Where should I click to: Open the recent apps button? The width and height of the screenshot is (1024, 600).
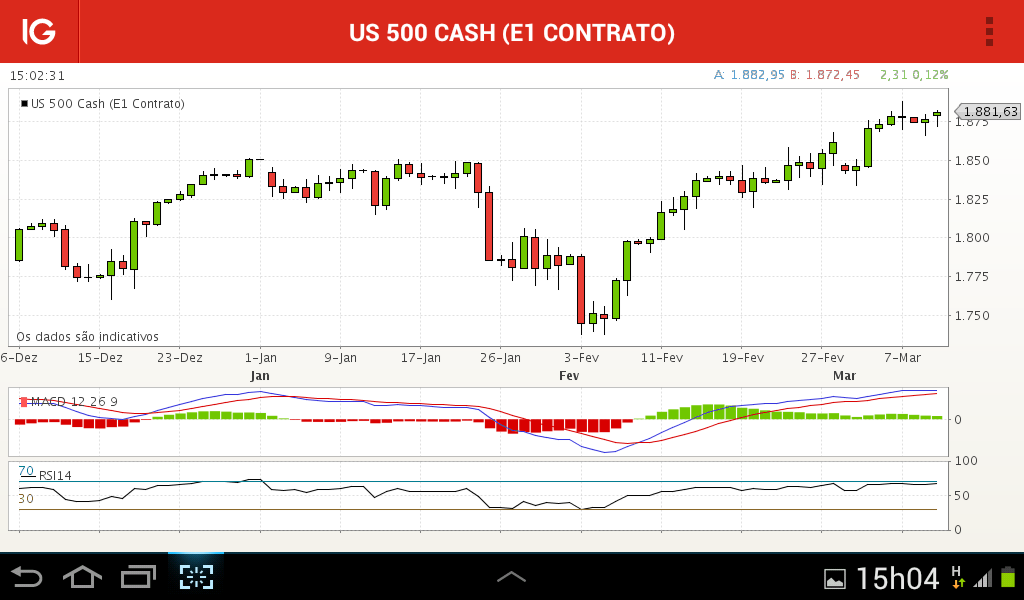[138, 576]
